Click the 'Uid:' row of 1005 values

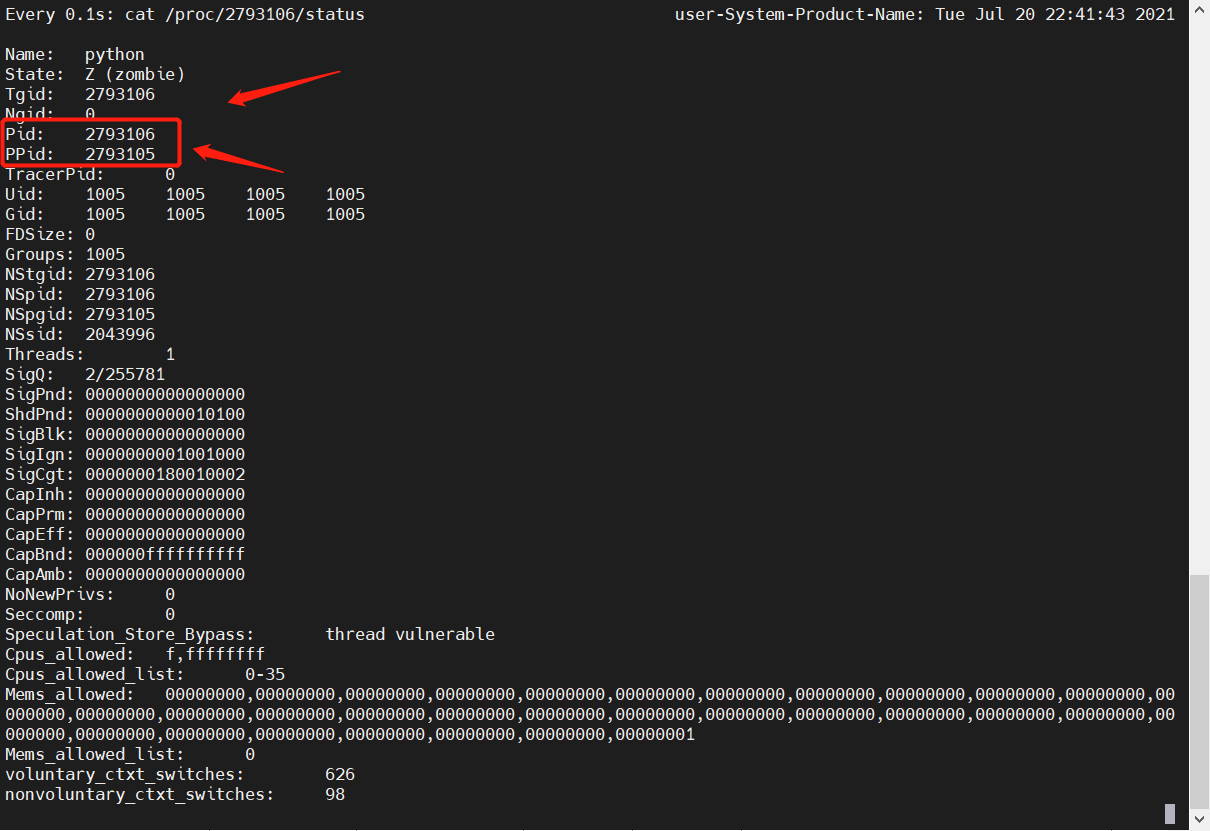pos(185,194)
